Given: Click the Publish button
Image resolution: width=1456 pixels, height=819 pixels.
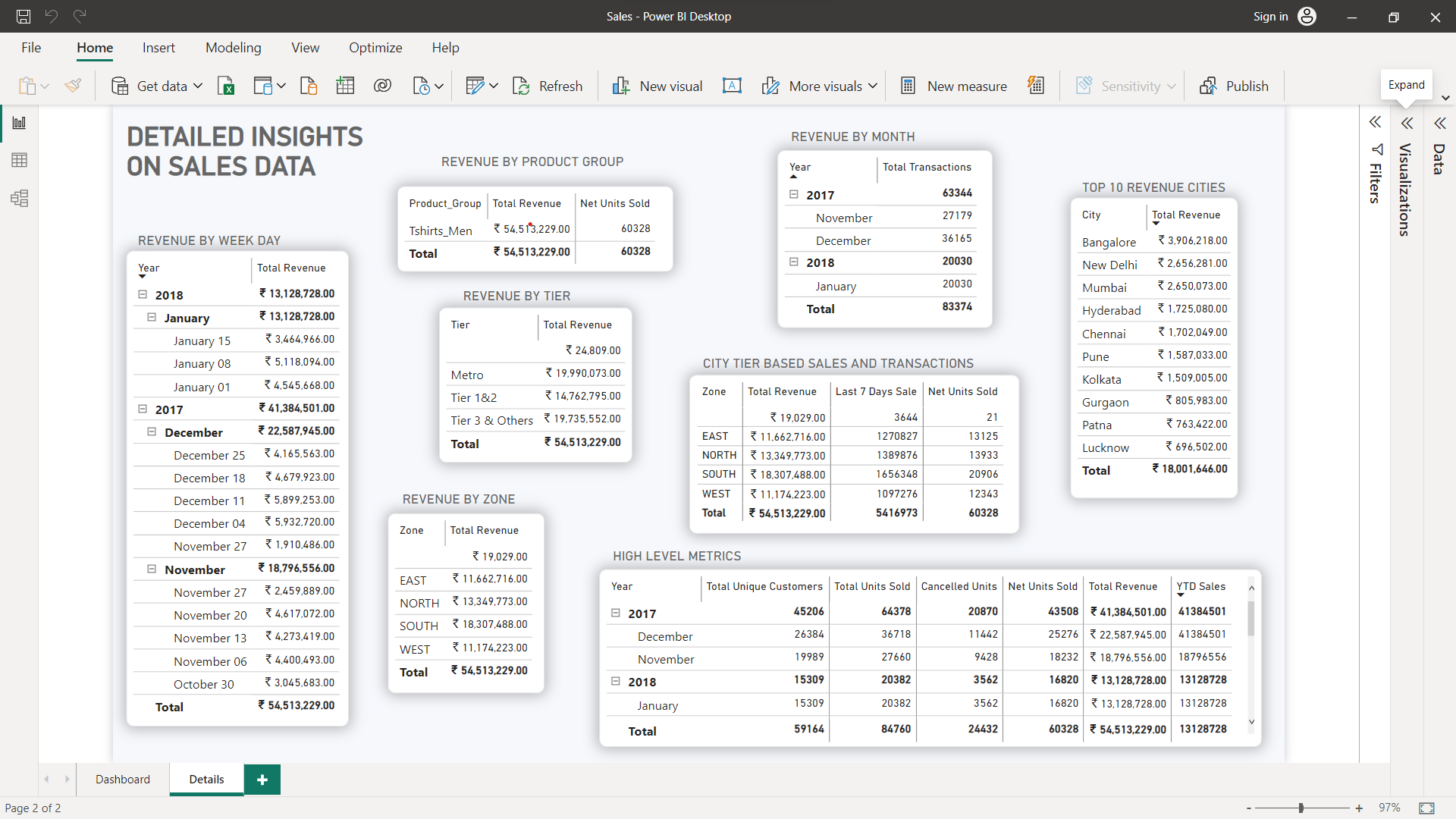Looking at the screenshot, I should tap(1235, 86).
